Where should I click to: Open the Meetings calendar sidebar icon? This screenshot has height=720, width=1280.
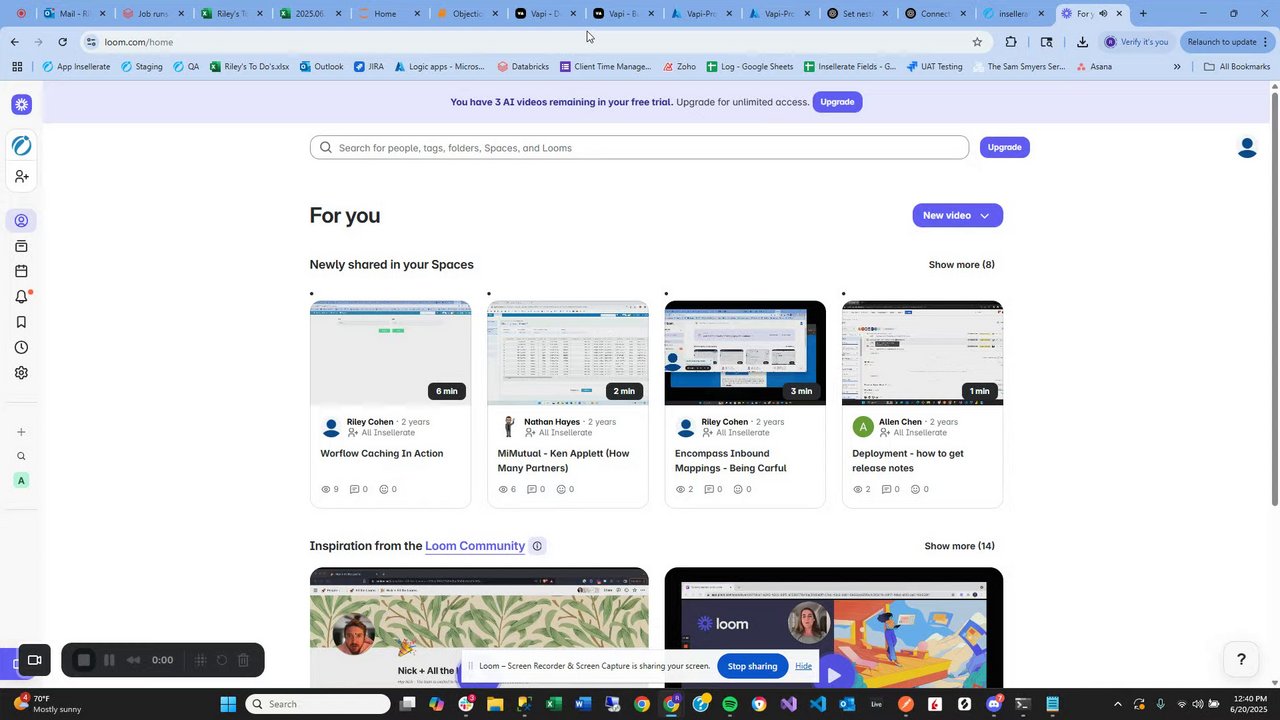tap(21, 271)
